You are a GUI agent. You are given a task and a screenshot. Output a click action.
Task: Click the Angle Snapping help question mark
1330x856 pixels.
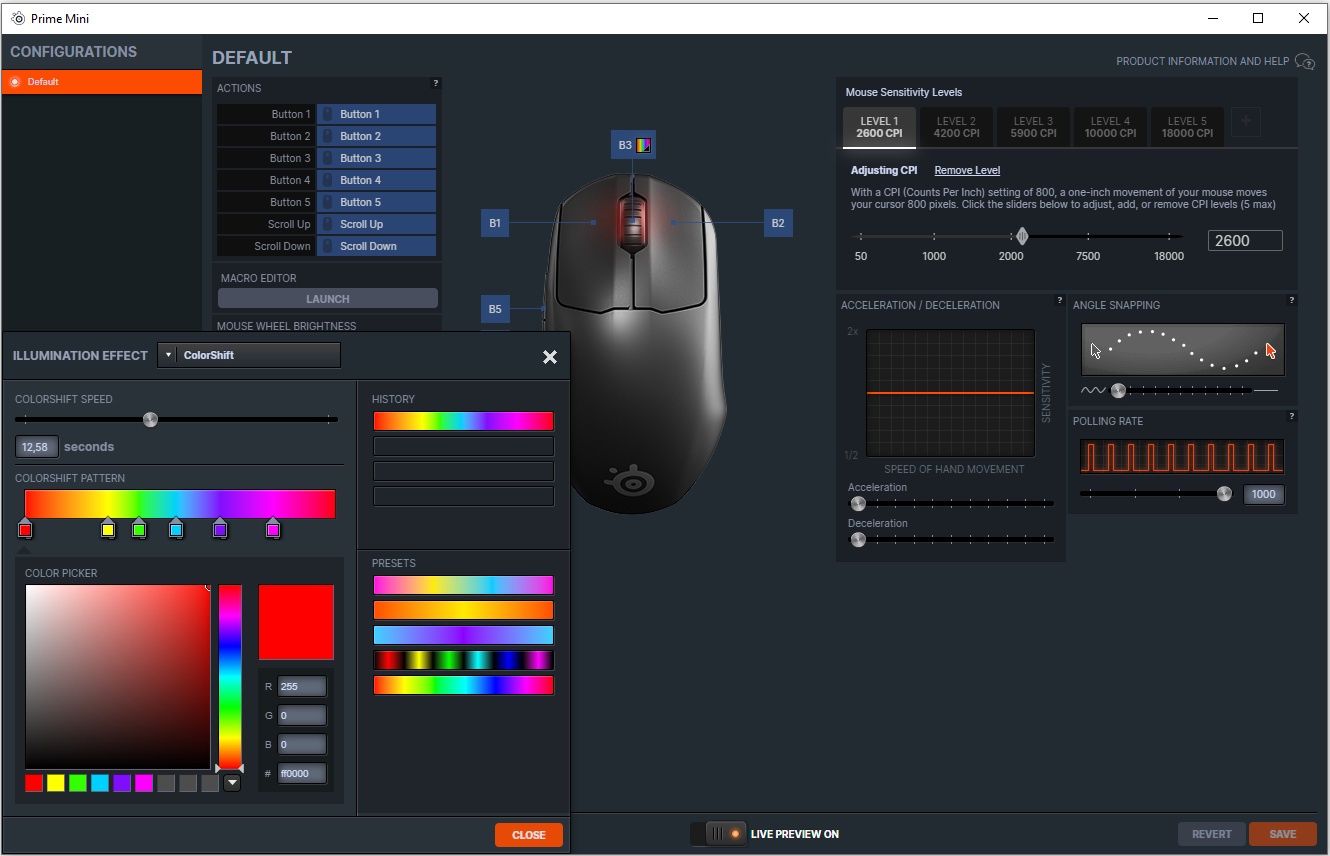[x=1292, y=300]
